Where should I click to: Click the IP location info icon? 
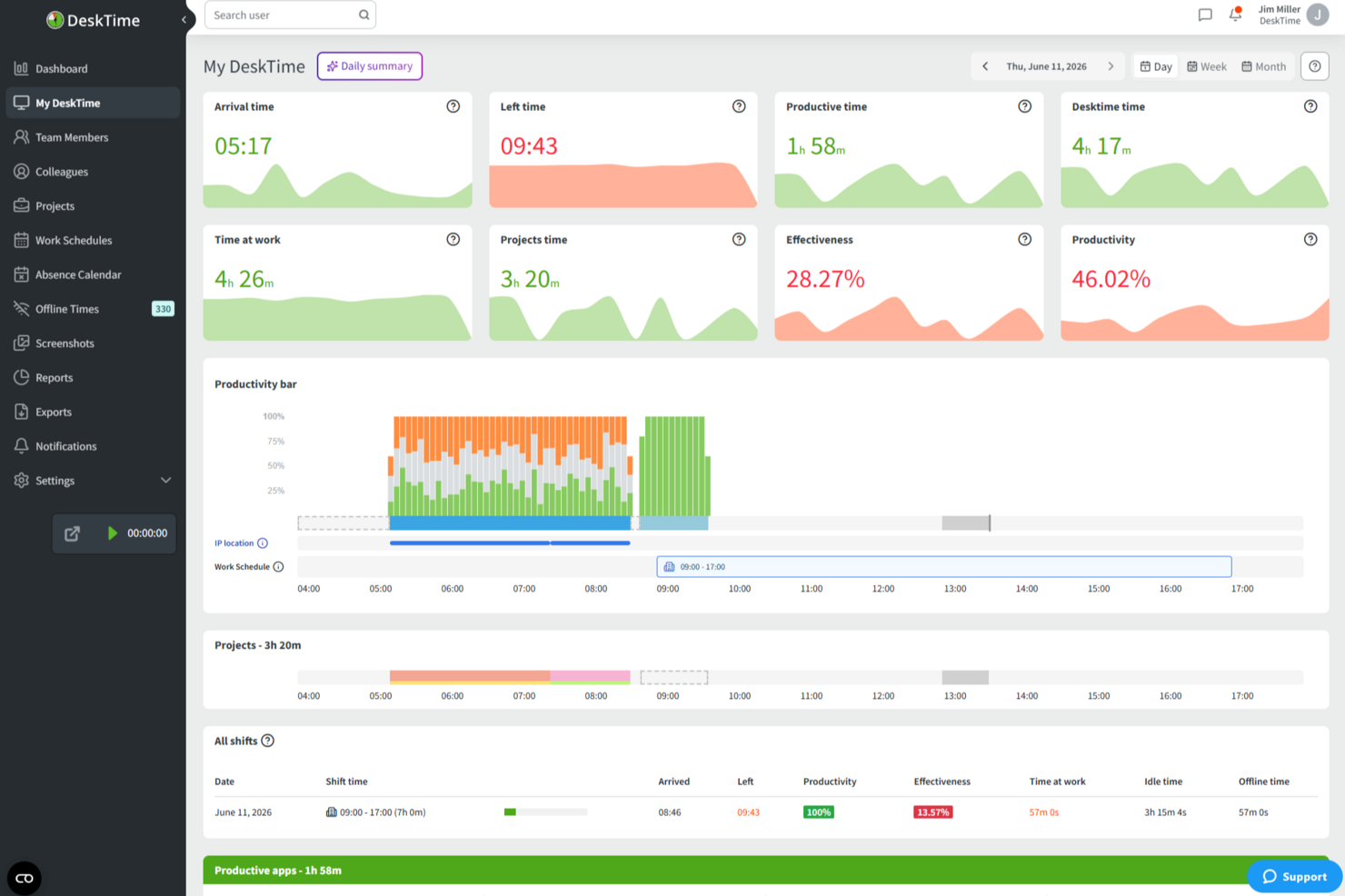(263, 543)
